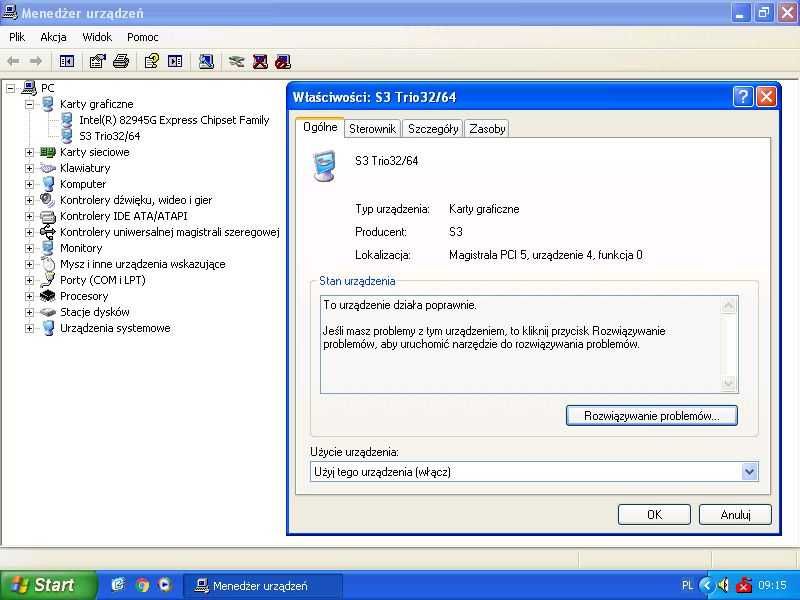The width and height of the screenshot is (800, 600).
Task: Expand the Porty (COM i LPT) node
Action: [x=30, y=280]
